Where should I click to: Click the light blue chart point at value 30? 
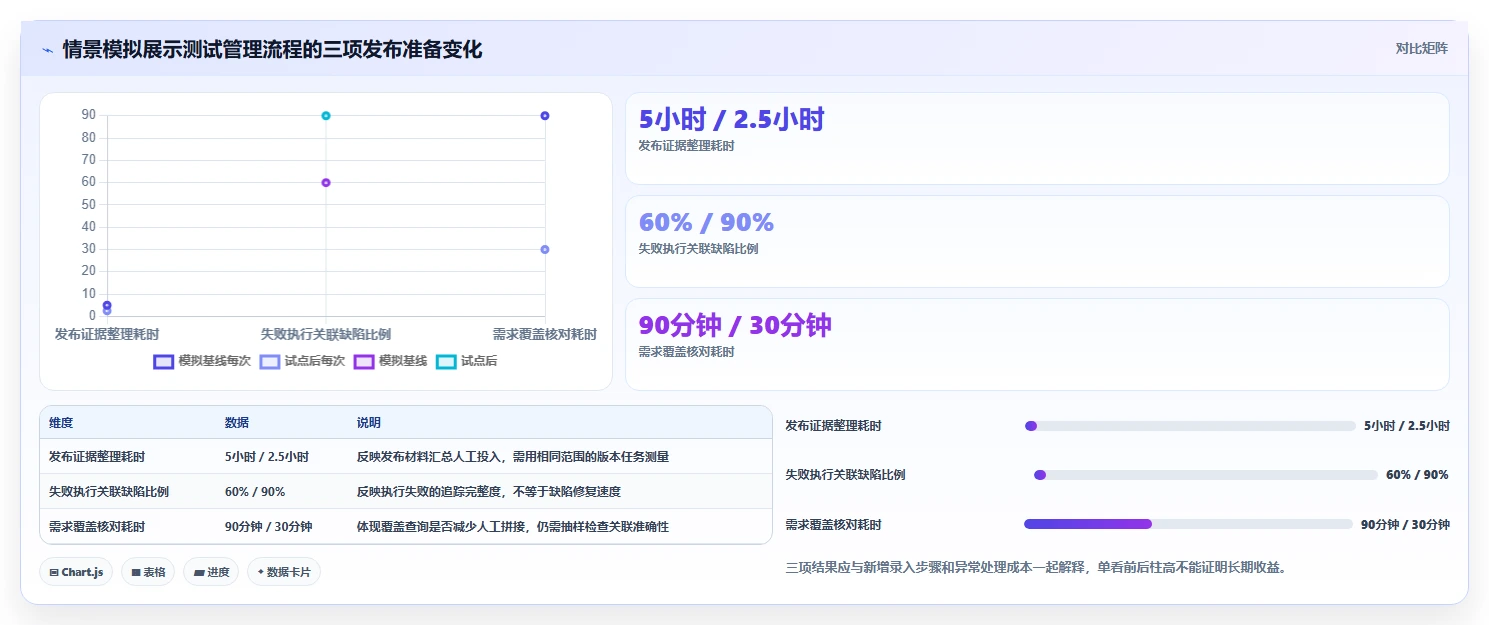point(545,249)
